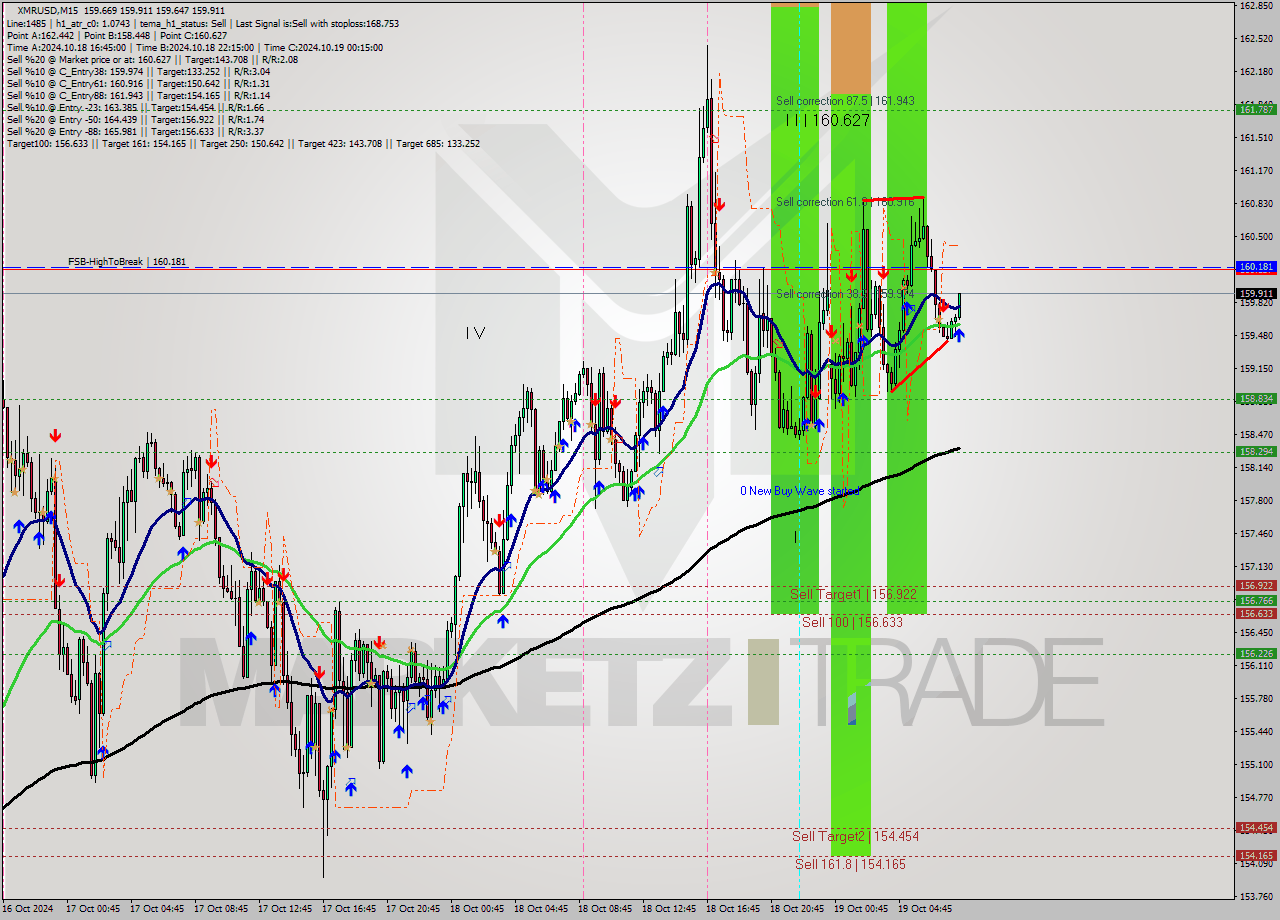The height and width of the screenshot is (920, 1280).
Task: Click the 17 Oct 00:45 time axis label
Action: pyautogui.click(x=91, y=909)
